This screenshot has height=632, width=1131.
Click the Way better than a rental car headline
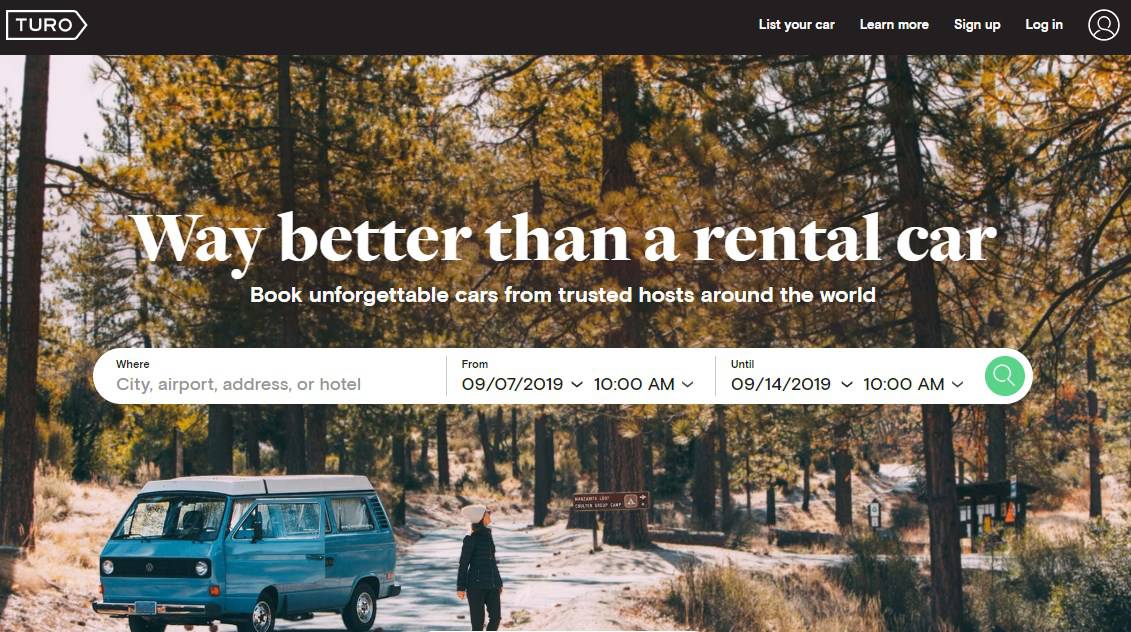[563, 240]
